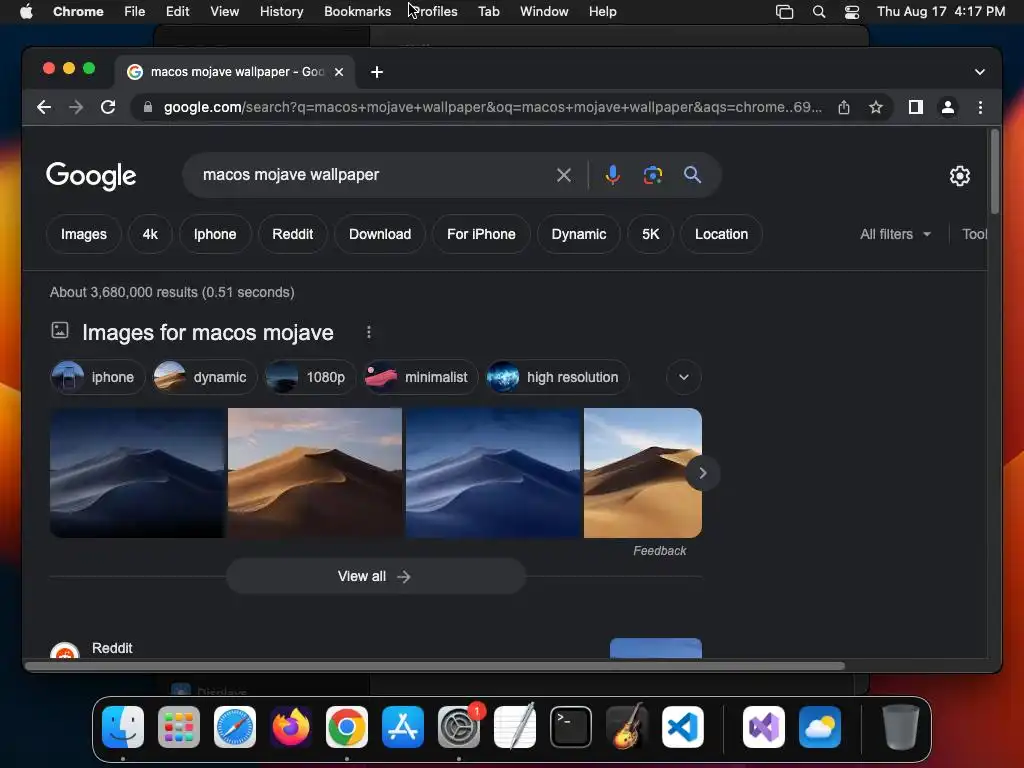Search by image with Google Lens icon
1024x768 pixels.
652,175
